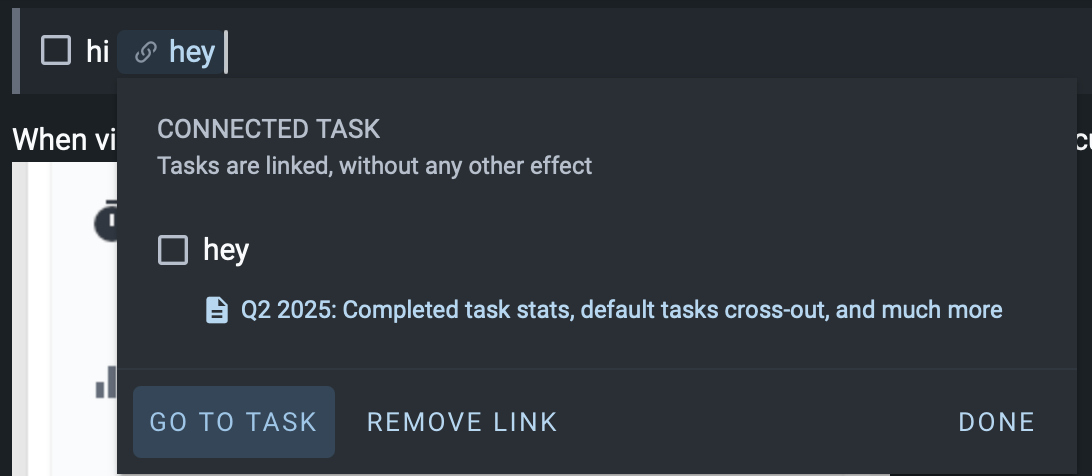The width and height of the screenshot is (1092, 476).
Task: Click the "hey" linked task chip label
Action: point(192,52)
